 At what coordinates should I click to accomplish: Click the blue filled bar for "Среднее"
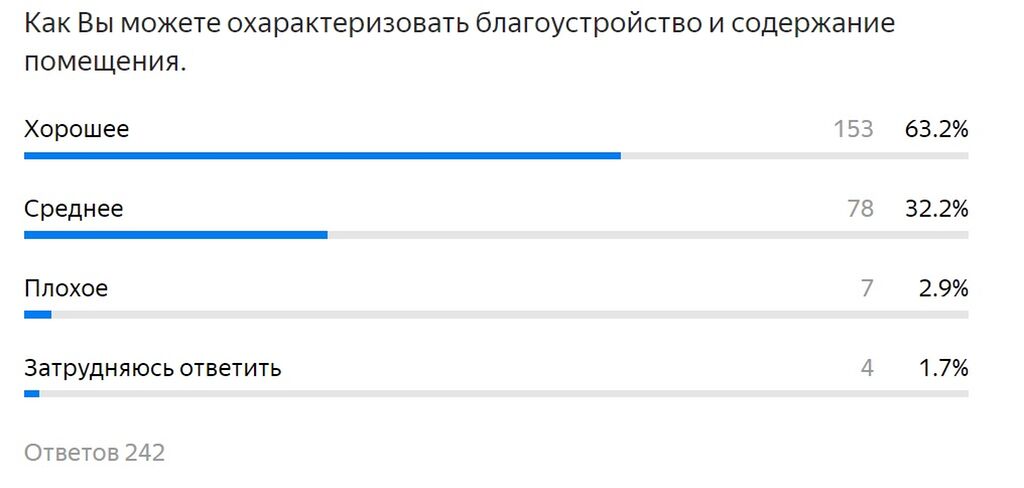tap(176, 235)
